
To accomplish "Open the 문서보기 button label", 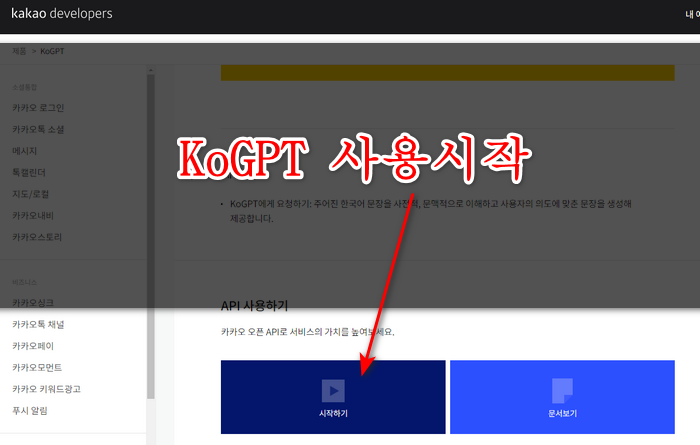I will 562,413.
